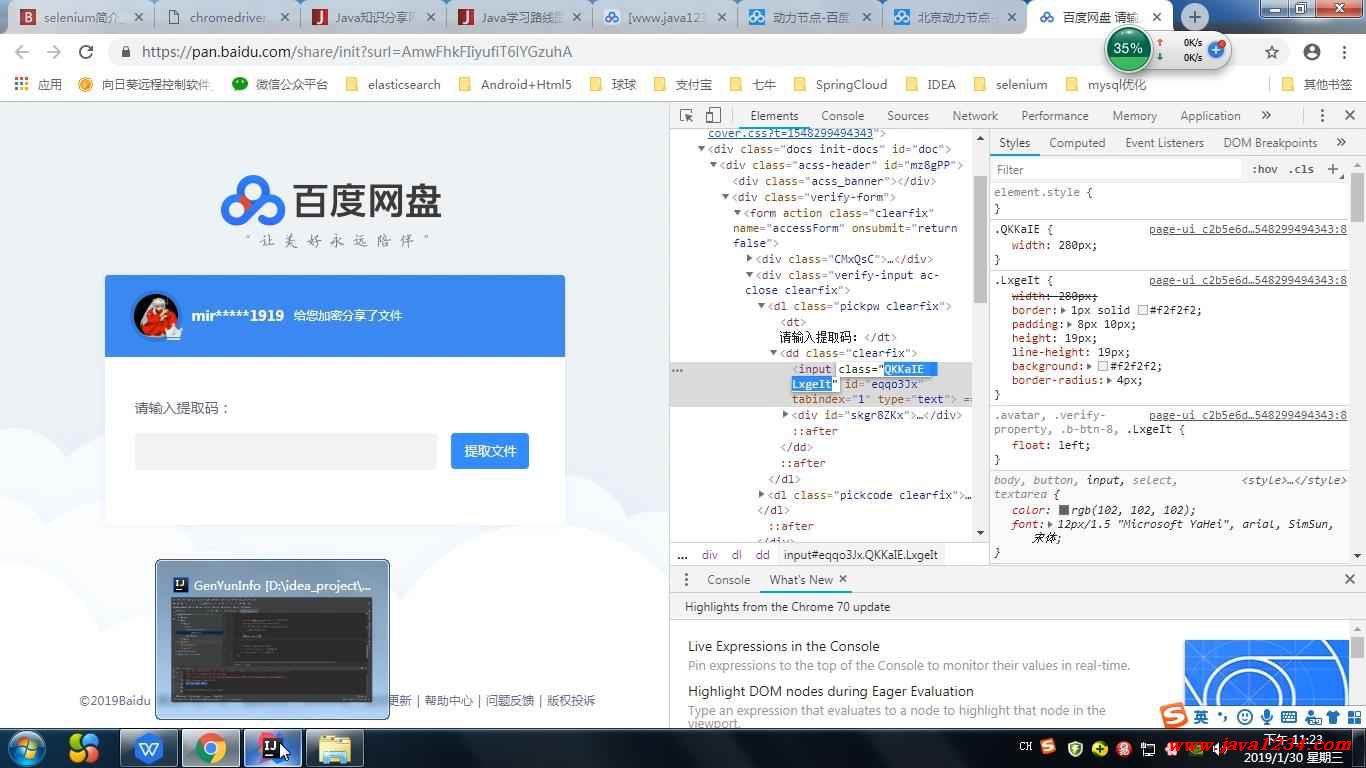The width and height of the screenshot is (1366, 768).
Task: Switch to the Computed styles tab
Action: [1077, 143]
